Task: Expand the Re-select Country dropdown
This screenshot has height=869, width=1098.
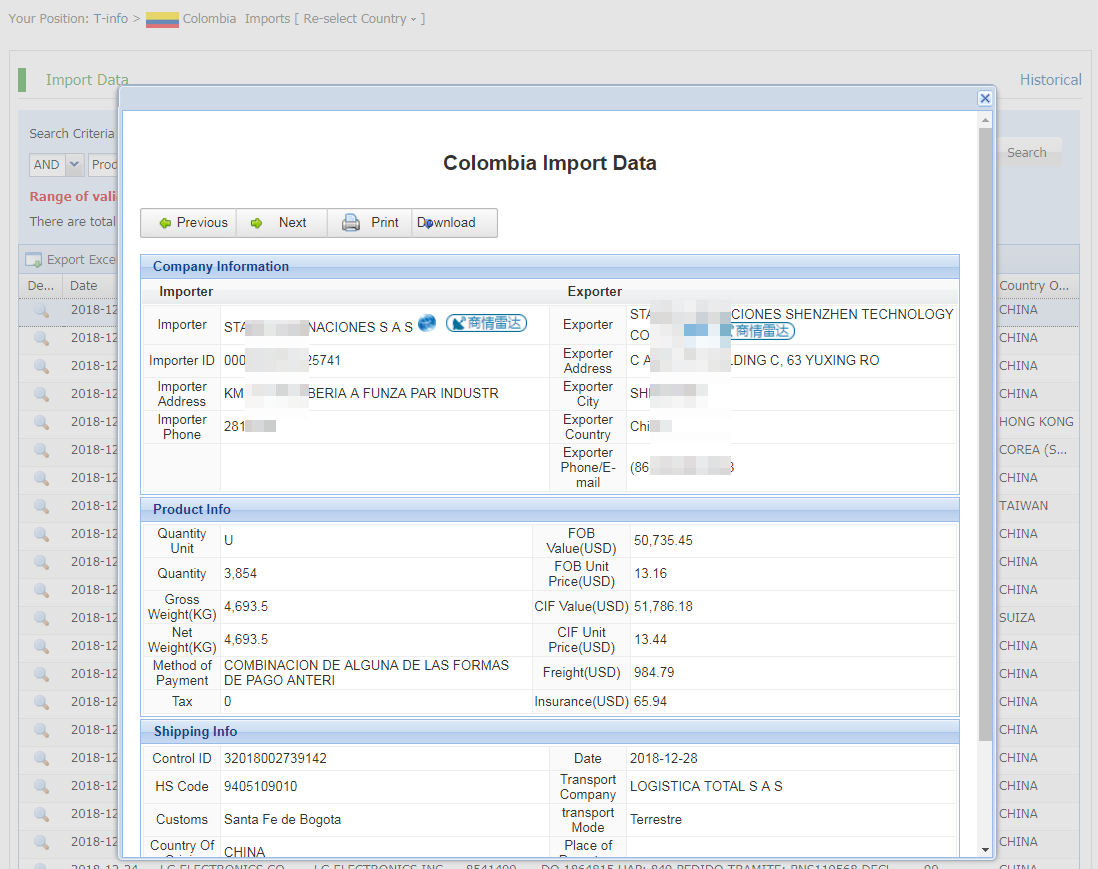Action: point(360,19)
